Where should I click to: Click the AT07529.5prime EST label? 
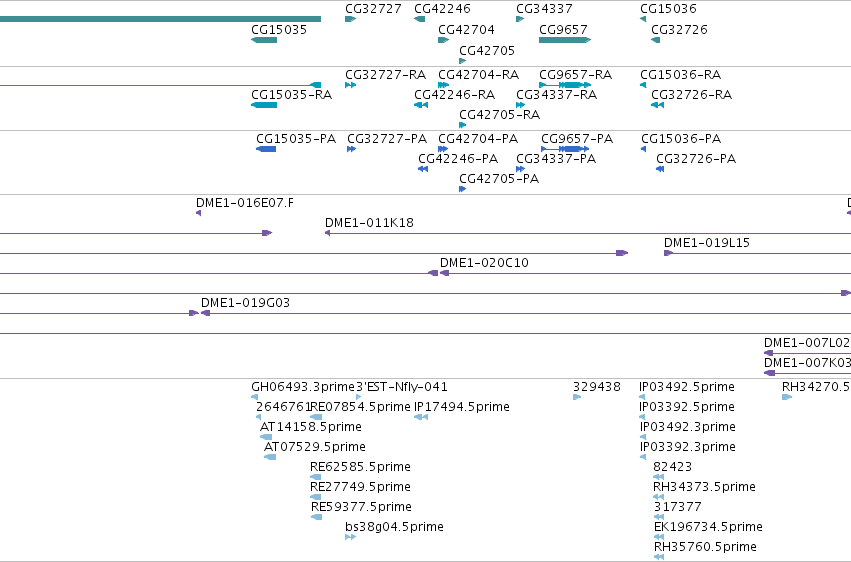[315, 447]
